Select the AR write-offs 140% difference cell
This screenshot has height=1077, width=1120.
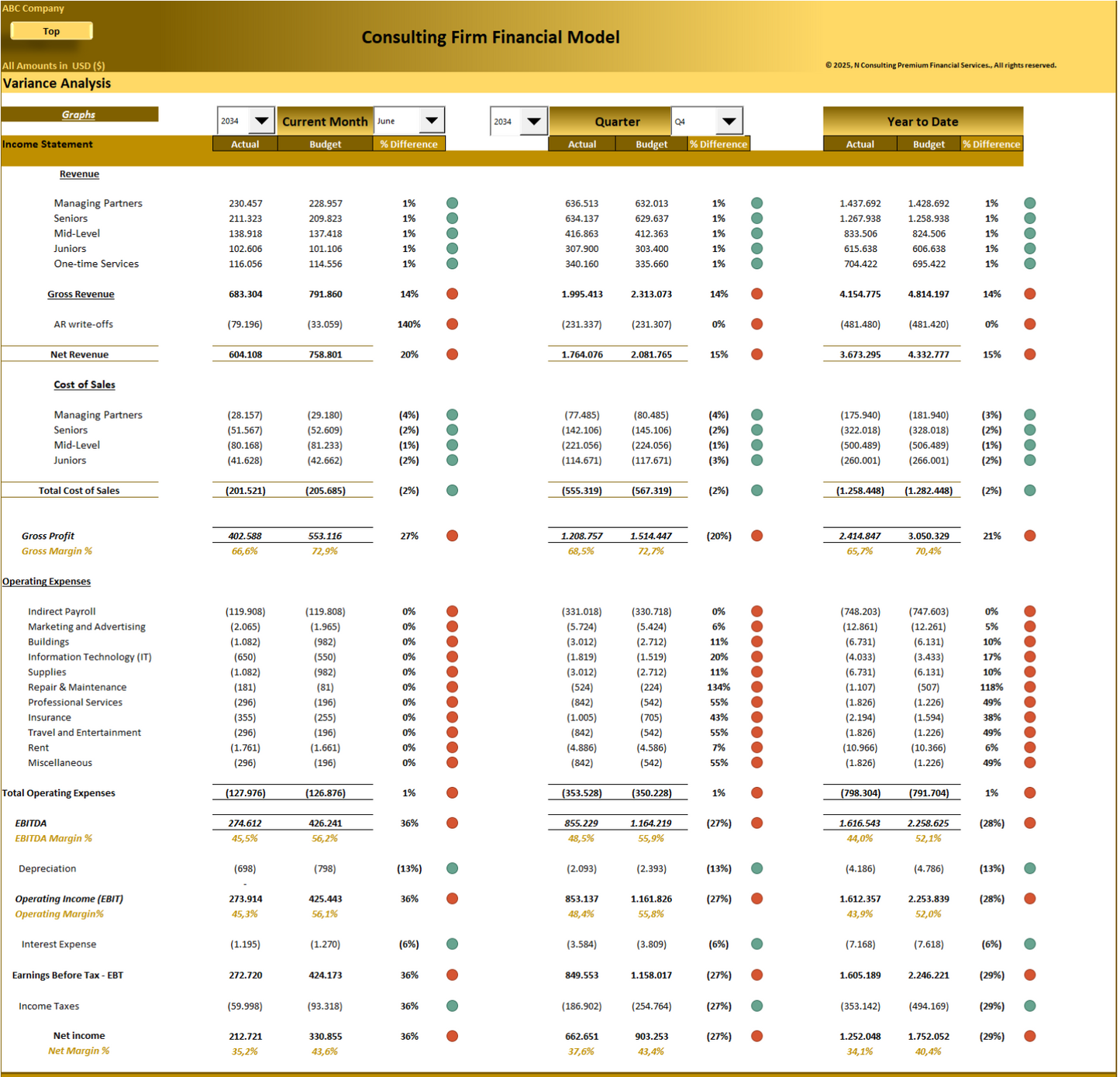pyautogui.click(x=409, y=324)
